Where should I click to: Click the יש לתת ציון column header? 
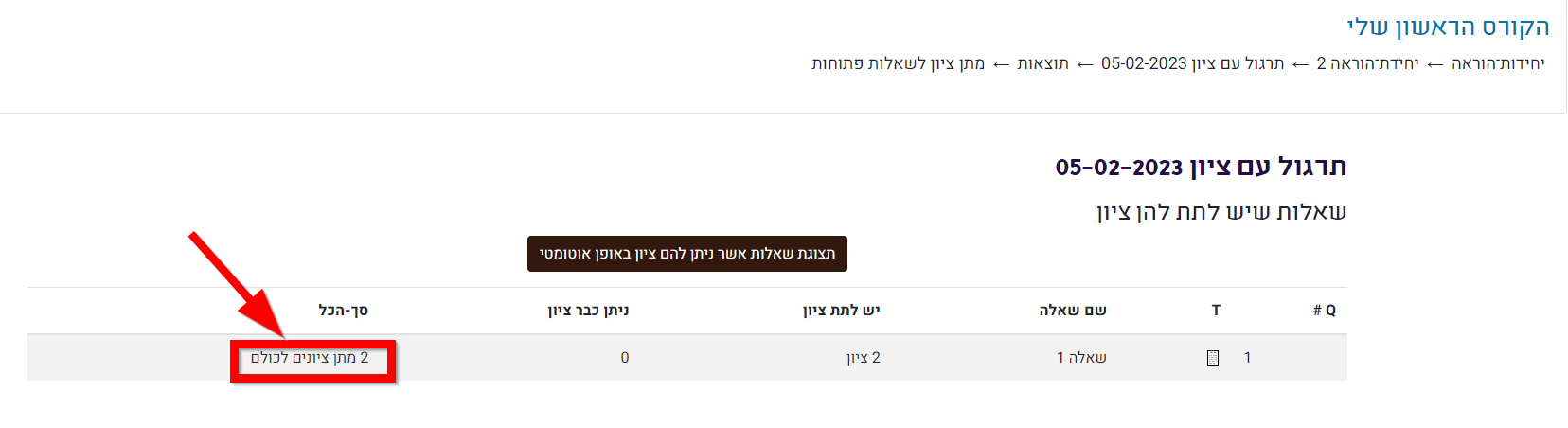(x=842, y=311)
